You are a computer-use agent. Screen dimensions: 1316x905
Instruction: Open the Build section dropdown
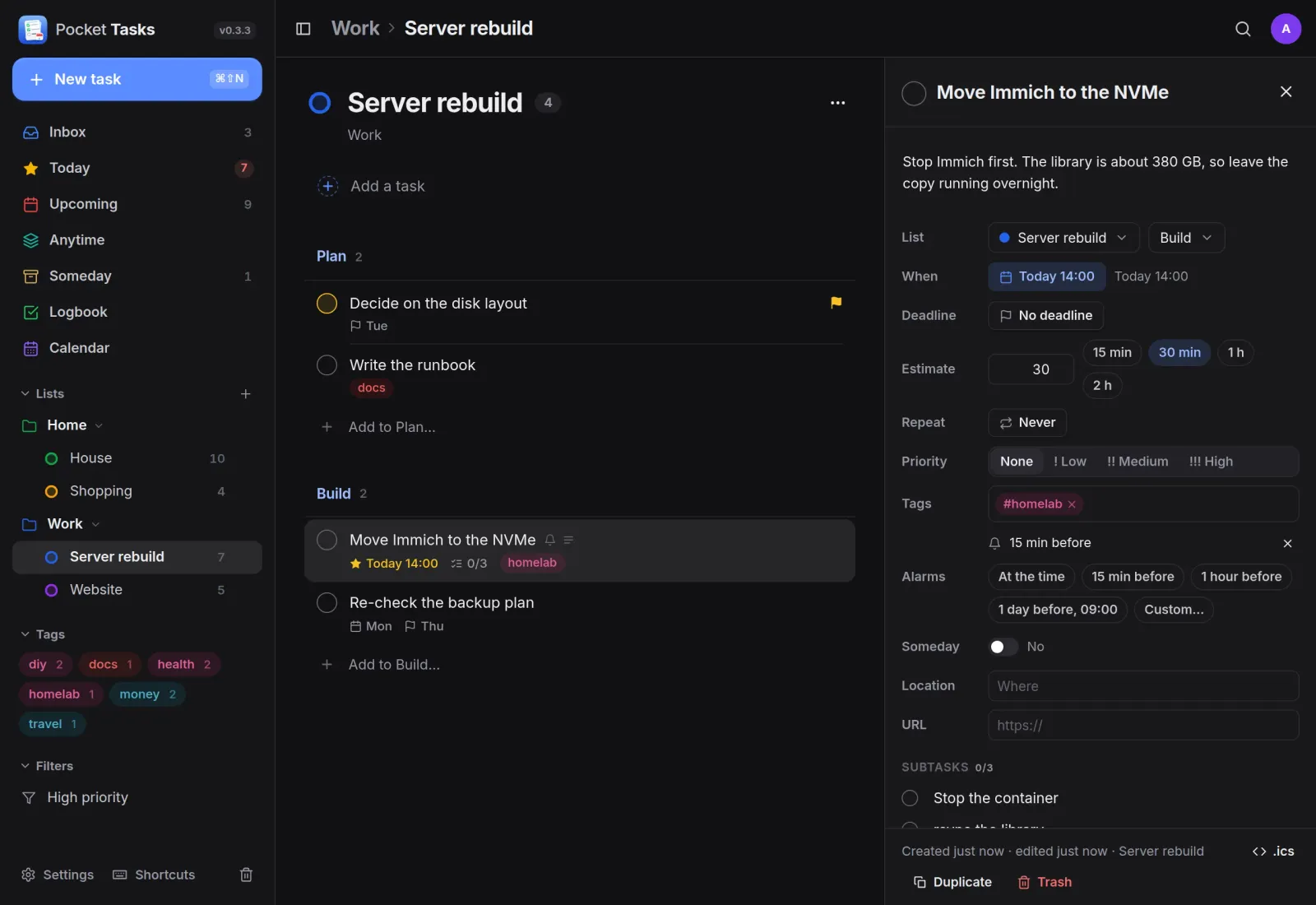click(x=1186, y=238)
